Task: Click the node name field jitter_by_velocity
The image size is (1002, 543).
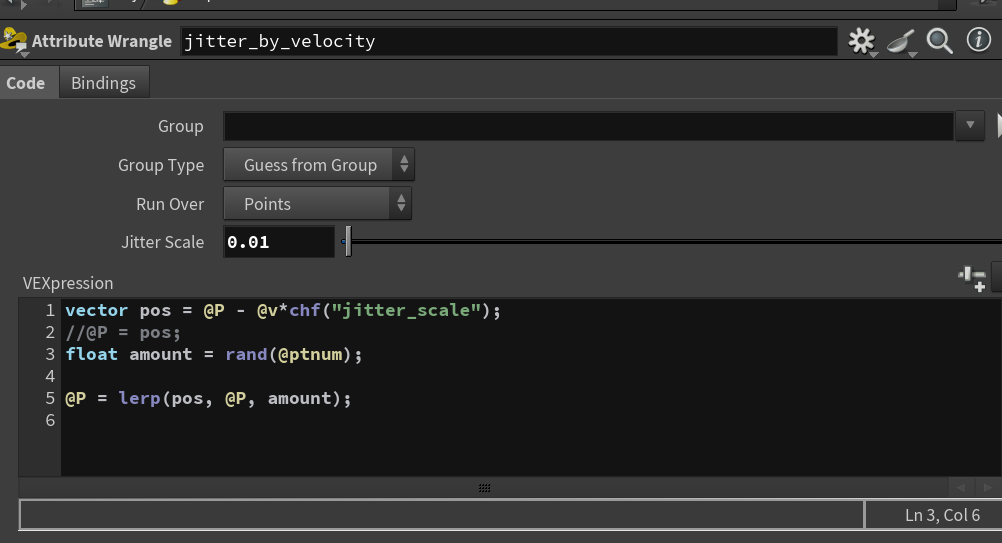Action: (x=509, y=42)
